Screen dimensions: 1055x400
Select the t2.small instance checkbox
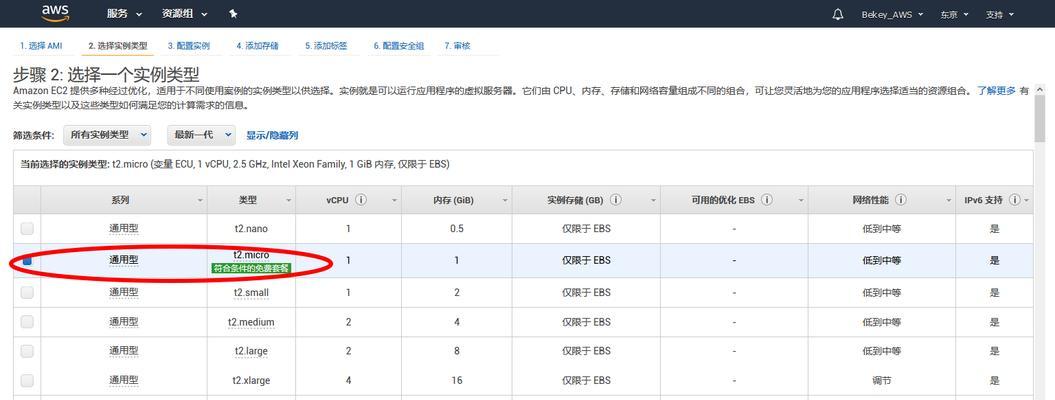click(x=27, y=292)
